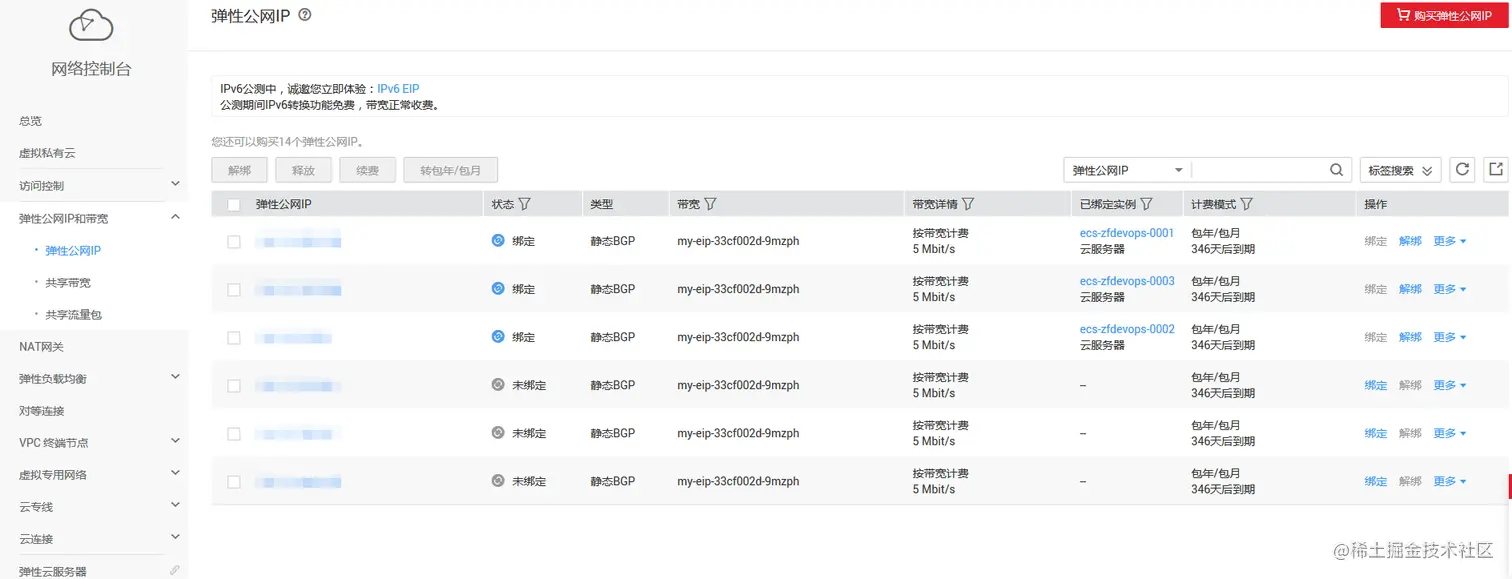This screenshot has height=579, width=1512.
Task: Tick the checkbox for the last unbound row
Action: (x=234, y=481)
